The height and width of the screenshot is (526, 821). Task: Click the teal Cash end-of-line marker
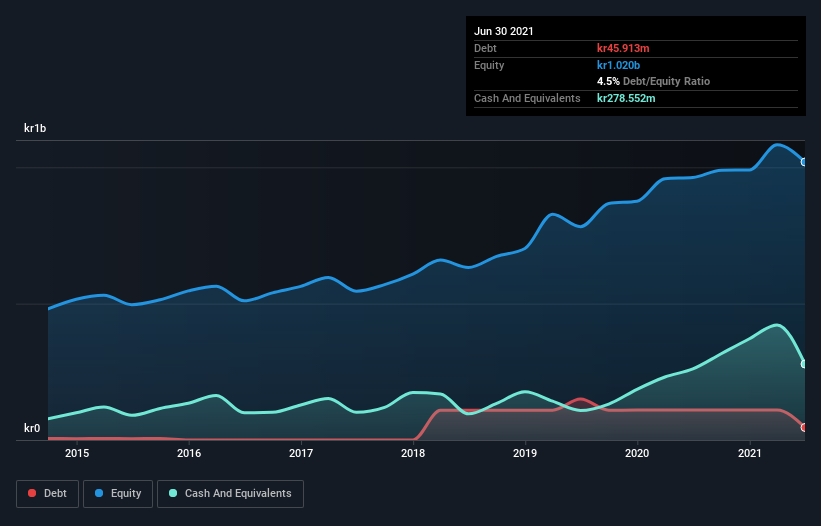click(804, 364)
